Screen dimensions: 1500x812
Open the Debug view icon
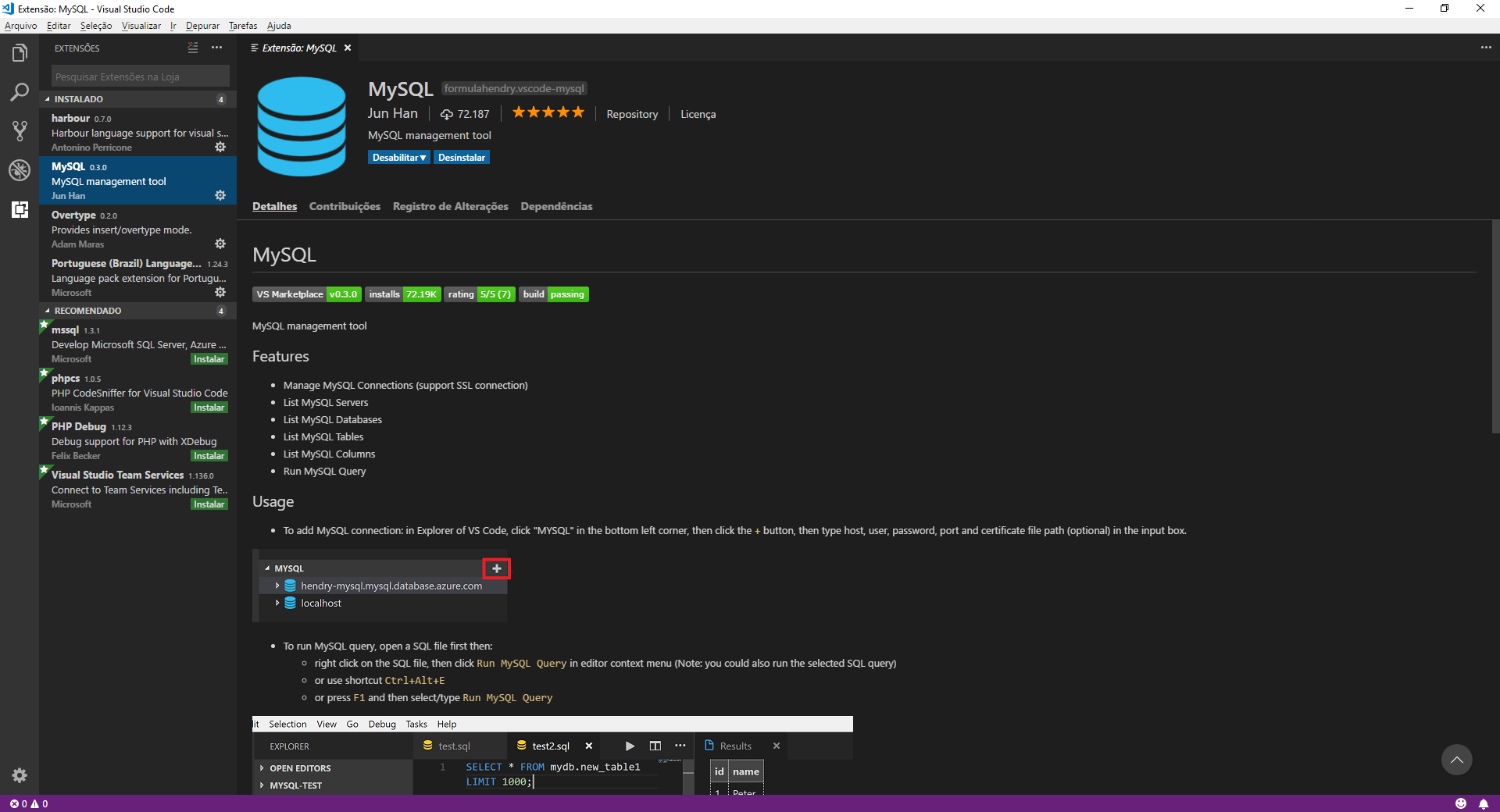[20, 170]
